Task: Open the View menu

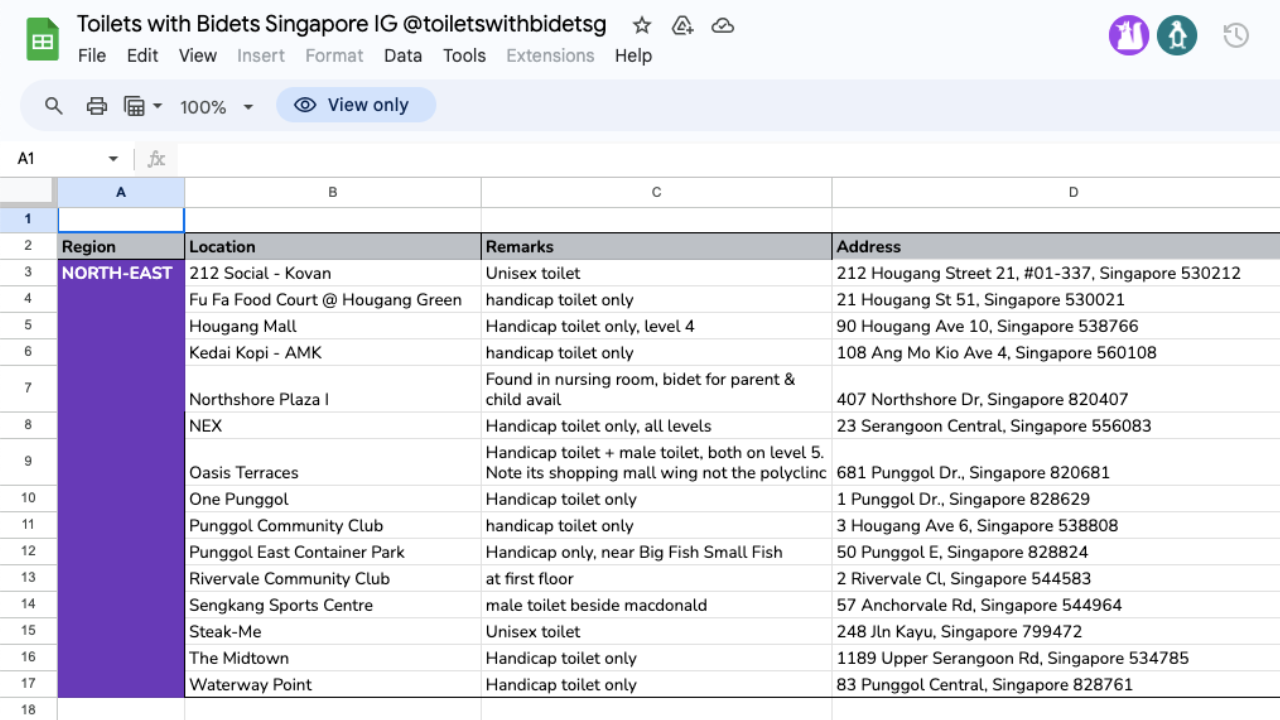Action: click(x=197, y=56)
